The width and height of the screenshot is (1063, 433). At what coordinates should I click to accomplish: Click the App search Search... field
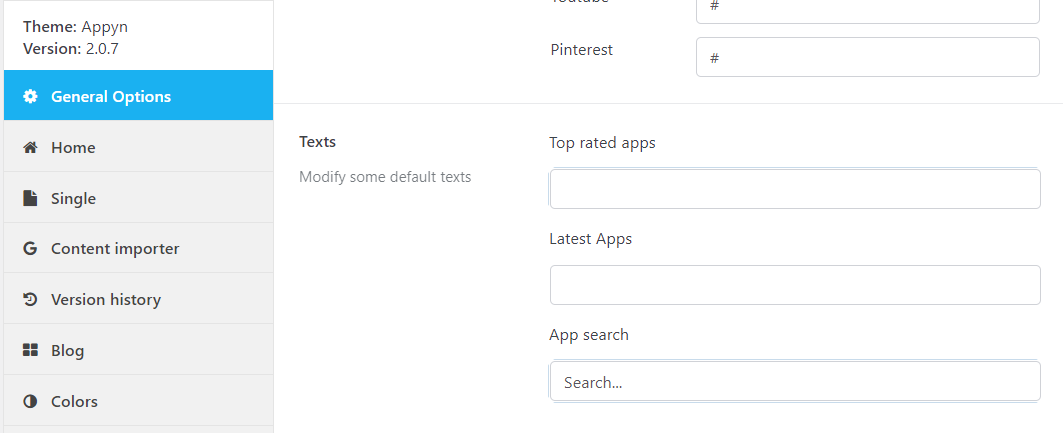(795, 382)
